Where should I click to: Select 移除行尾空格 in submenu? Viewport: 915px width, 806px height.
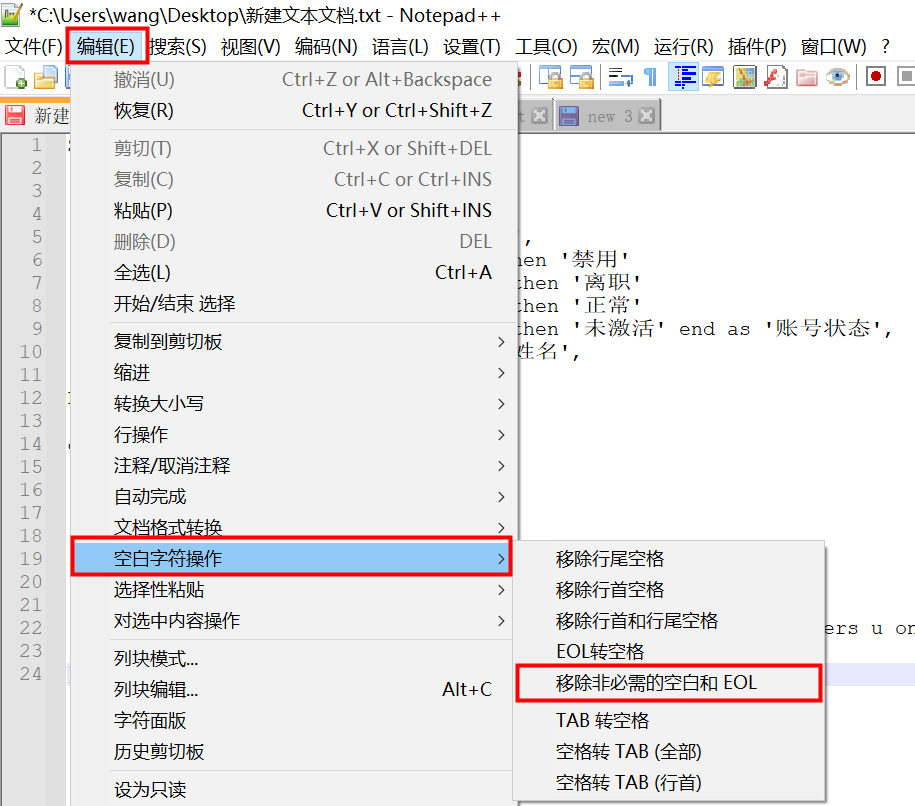tap(669, 559)
